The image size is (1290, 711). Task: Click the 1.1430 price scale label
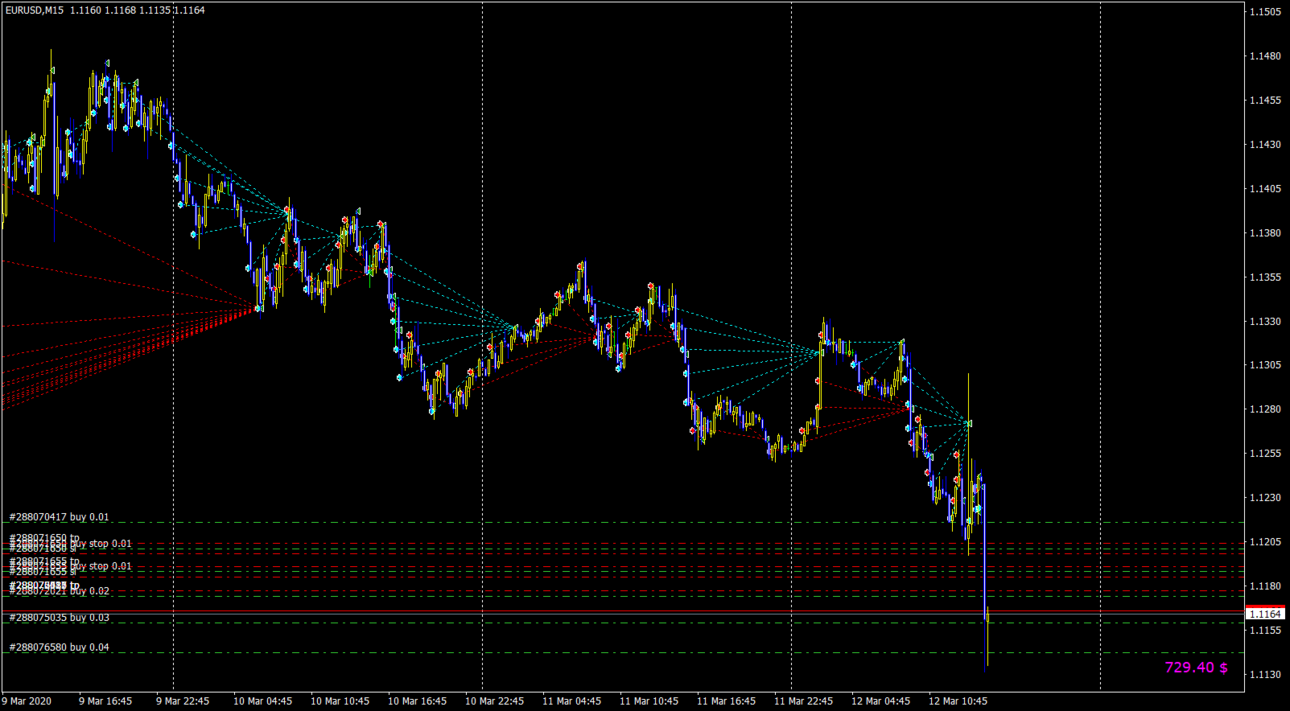(1265, 144)
